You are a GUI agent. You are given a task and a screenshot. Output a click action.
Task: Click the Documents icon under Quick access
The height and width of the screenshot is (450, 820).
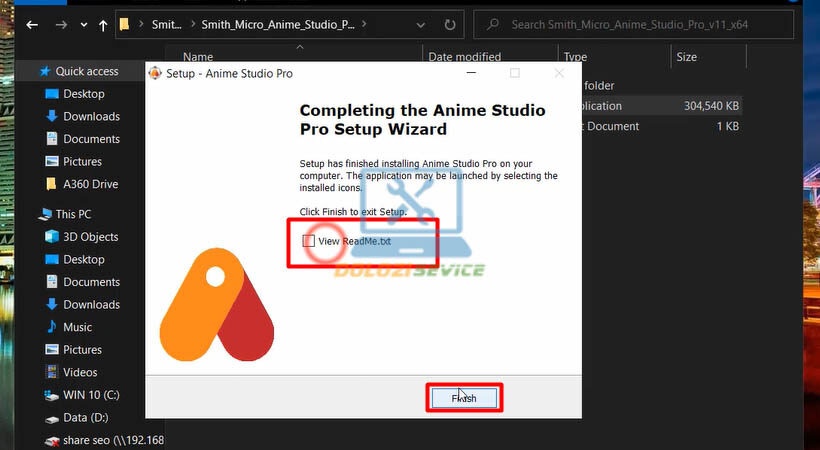click(52, 139)
